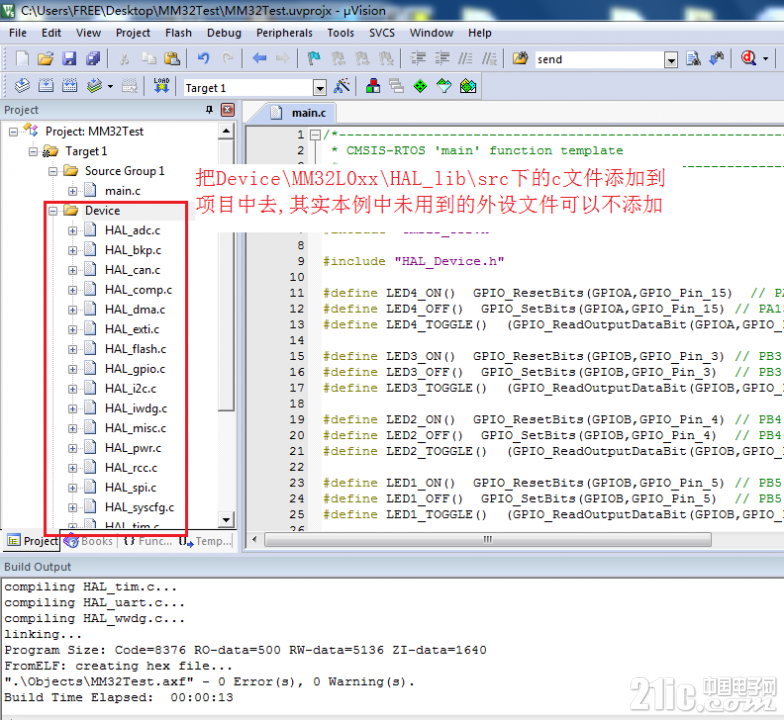Screen dimensions: 784x720
Task: Open the Project menu
Action: [133, 33]
